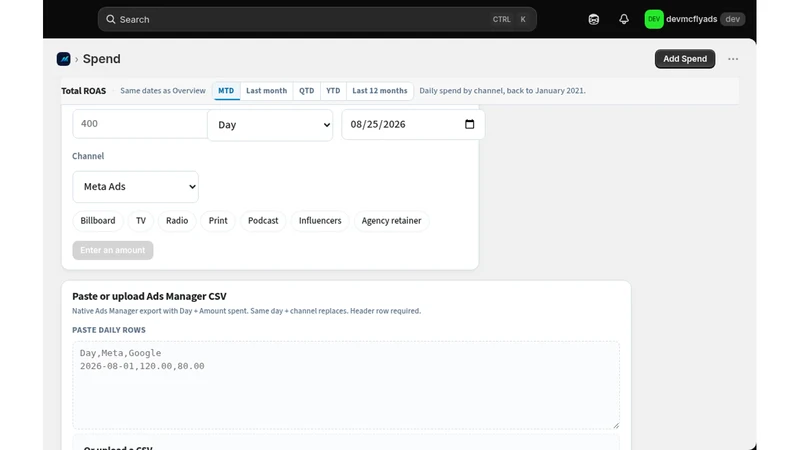Click the search magnifier icon
This screenshot has width=800, height=450.
pyautogui.click(x=111, y=19)
